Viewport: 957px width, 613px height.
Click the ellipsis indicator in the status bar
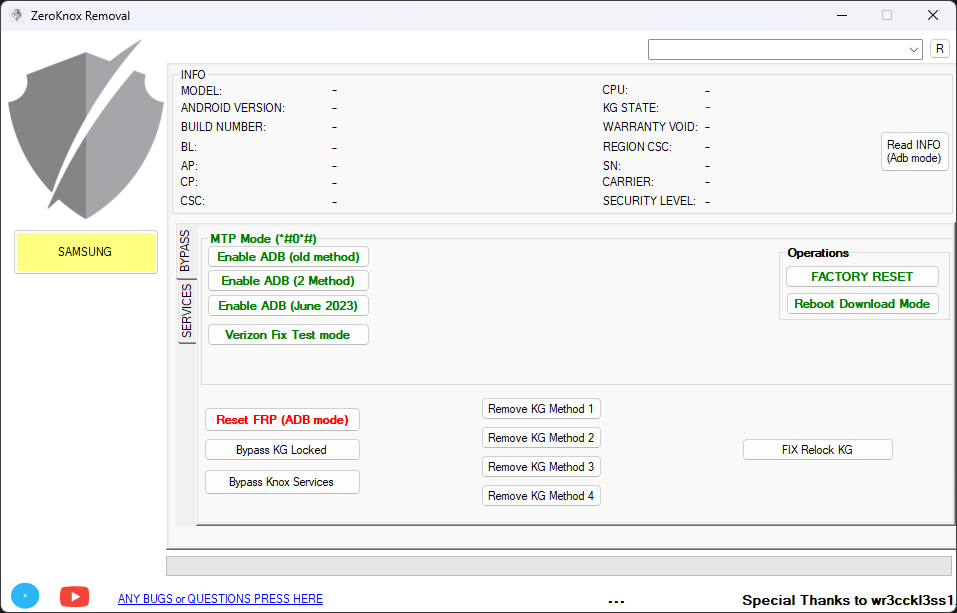(x=617, y=599)
